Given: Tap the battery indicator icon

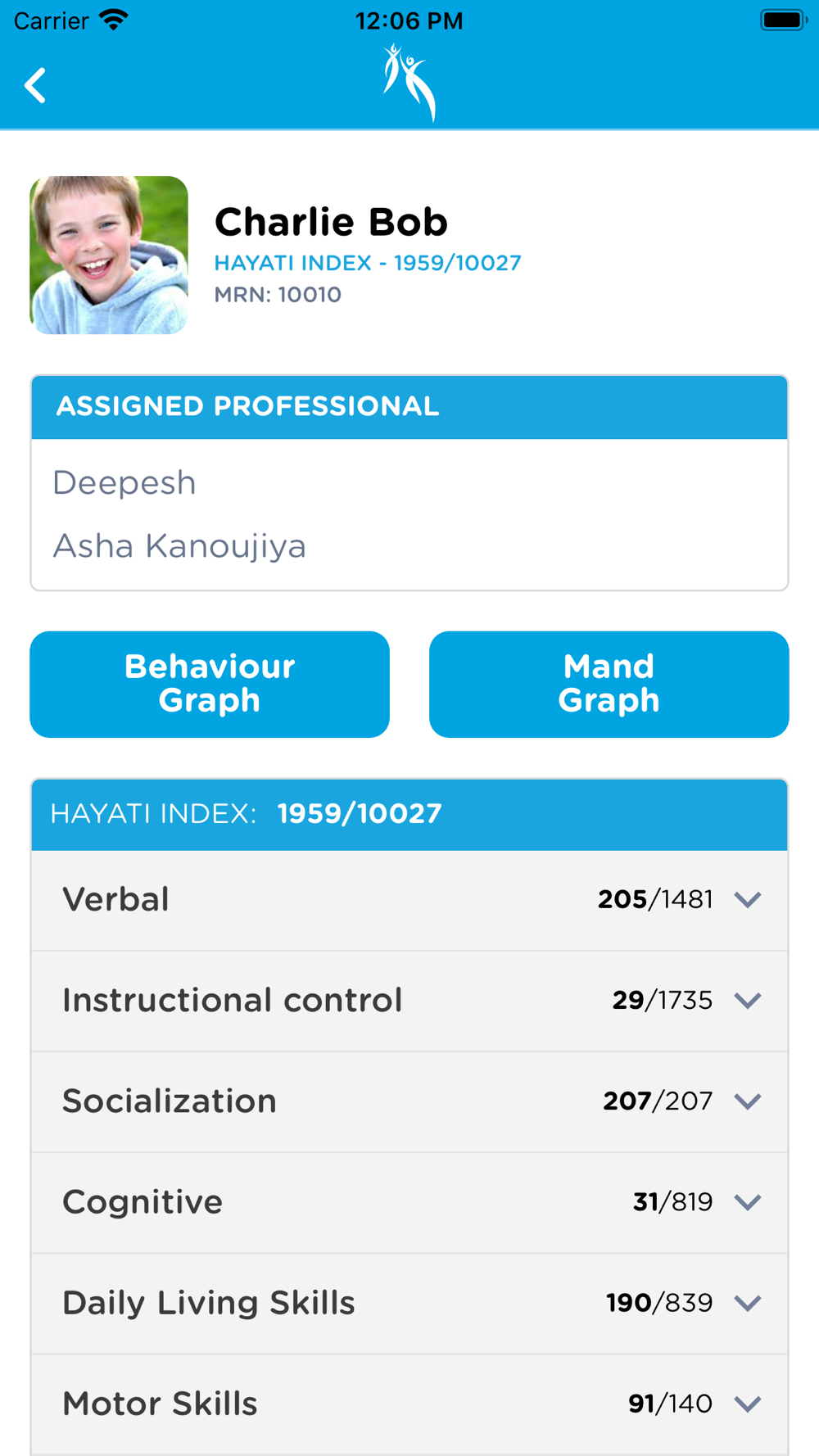Looking at the screenshot, I should click(783, 20).
